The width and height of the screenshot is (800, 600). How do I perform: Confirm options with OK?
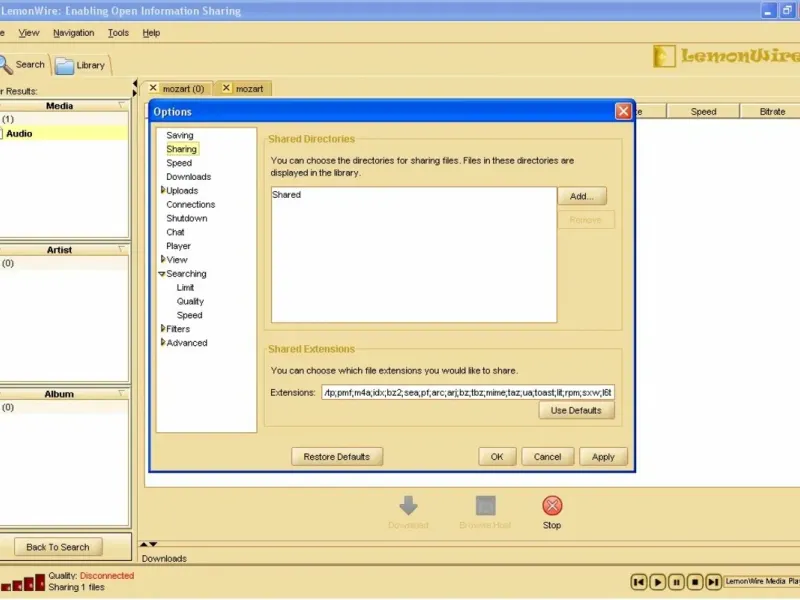pos(497,457)
